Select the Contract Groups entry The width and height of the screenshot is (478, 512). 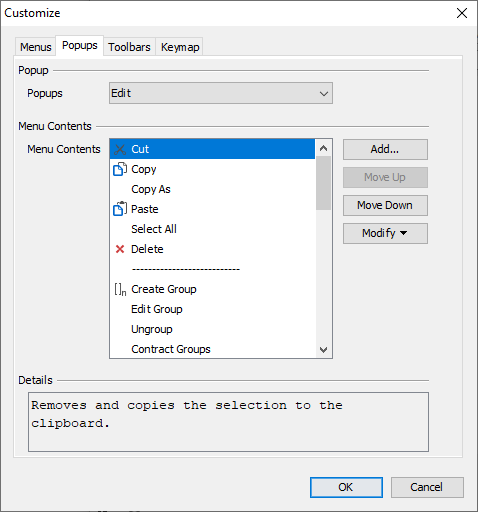tap(212, 349)
